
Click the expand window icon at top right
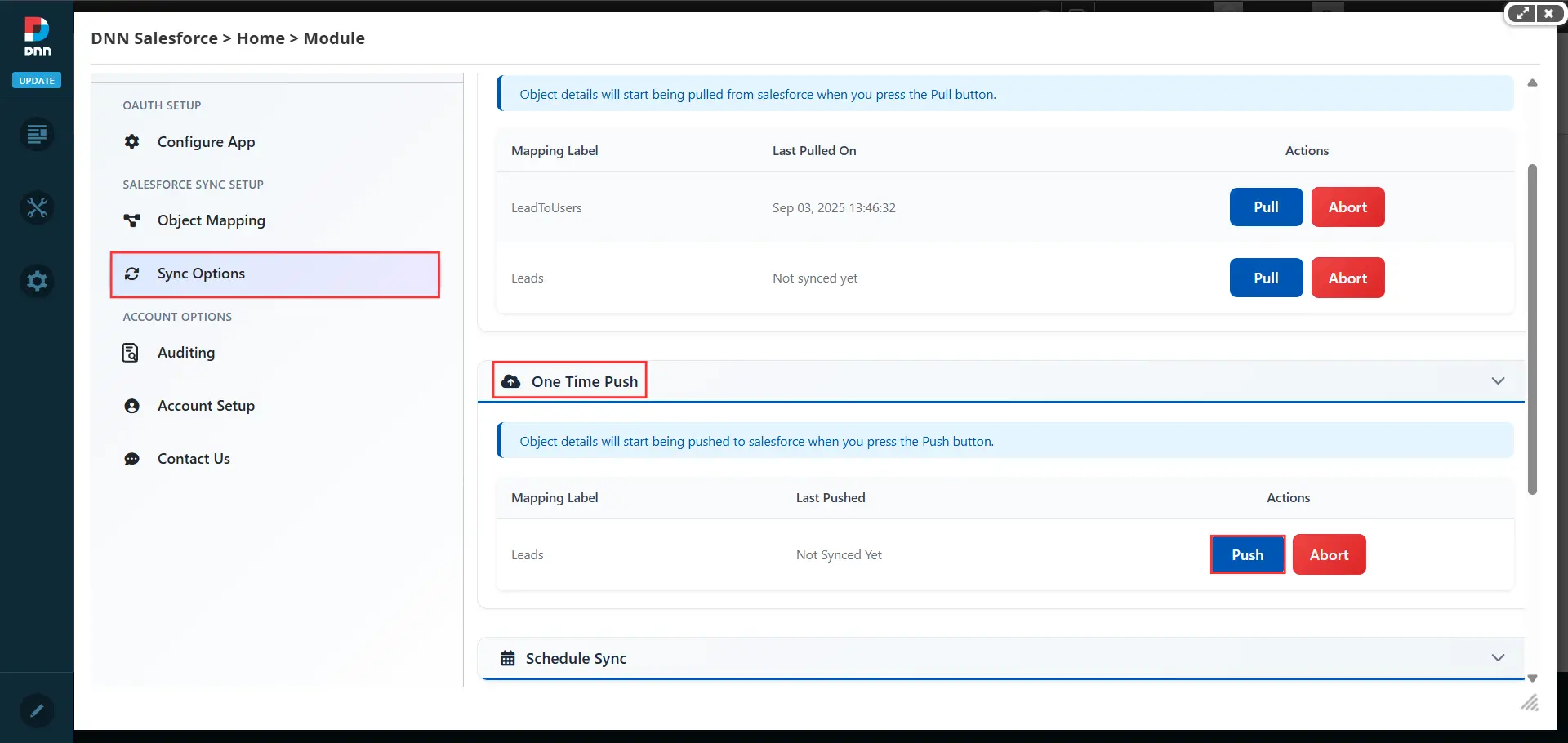[1522, 13]
